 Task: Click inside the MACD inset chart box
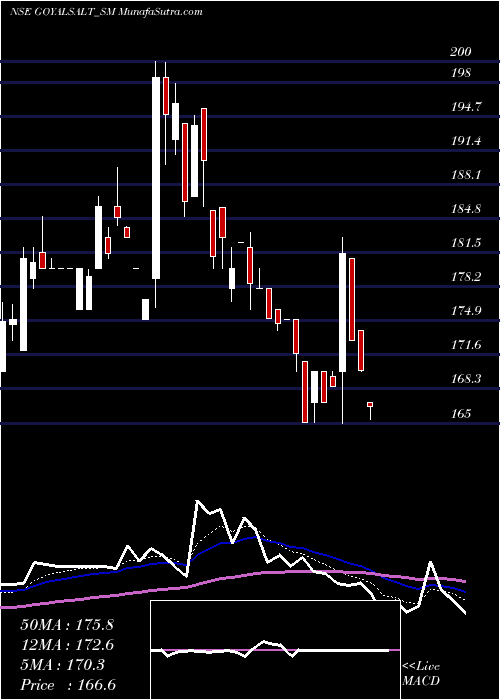(x=275, y=650)
